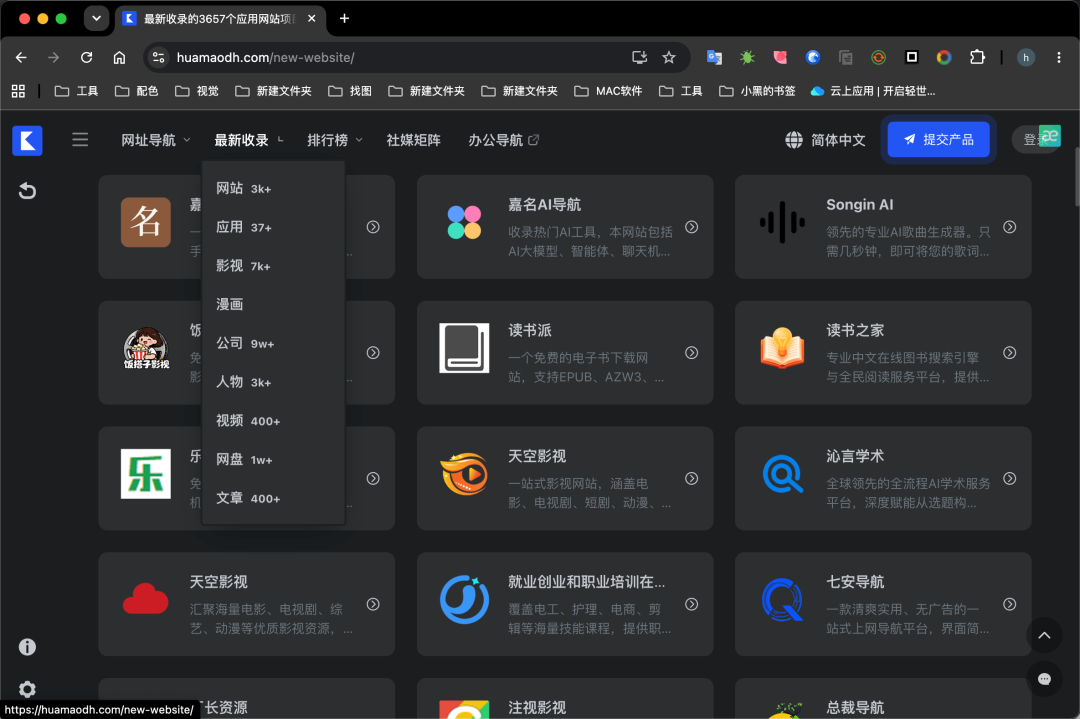Click the globe language icon
The image size is (1080, 719).
(793, 140)
